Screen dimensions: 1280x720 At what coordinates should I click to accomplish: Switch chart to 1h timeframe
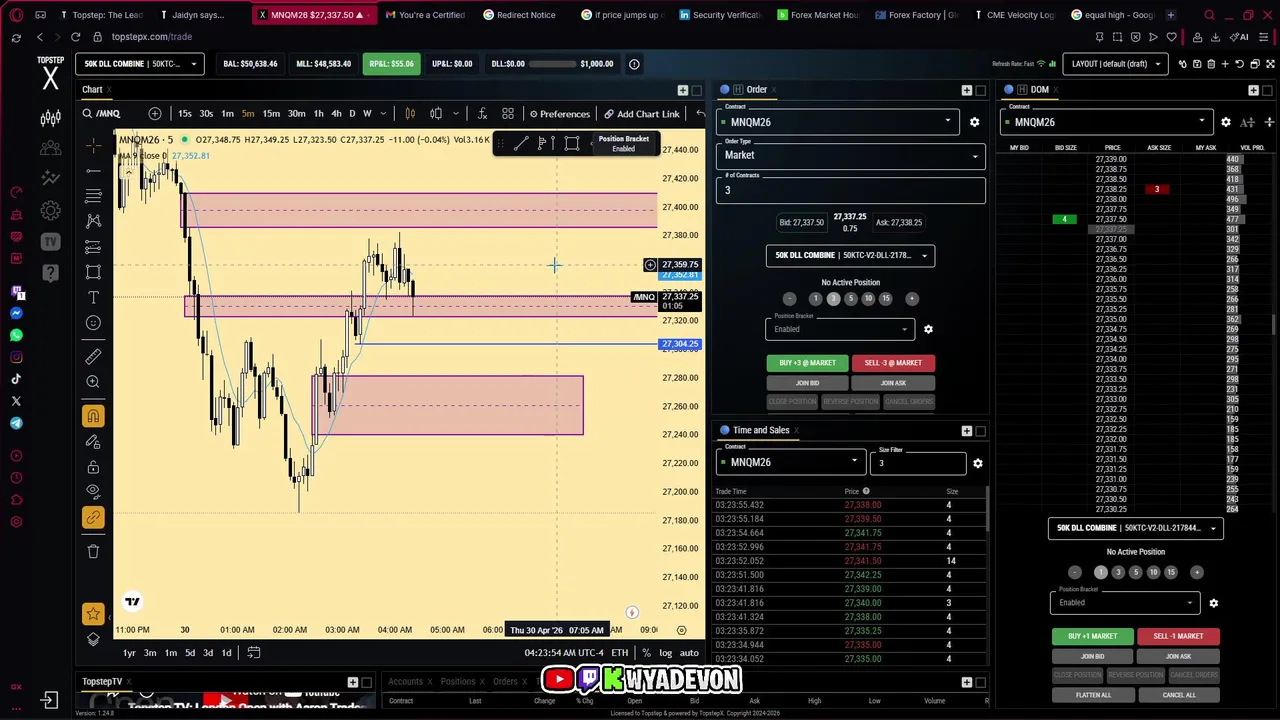[x=318, y=114]
